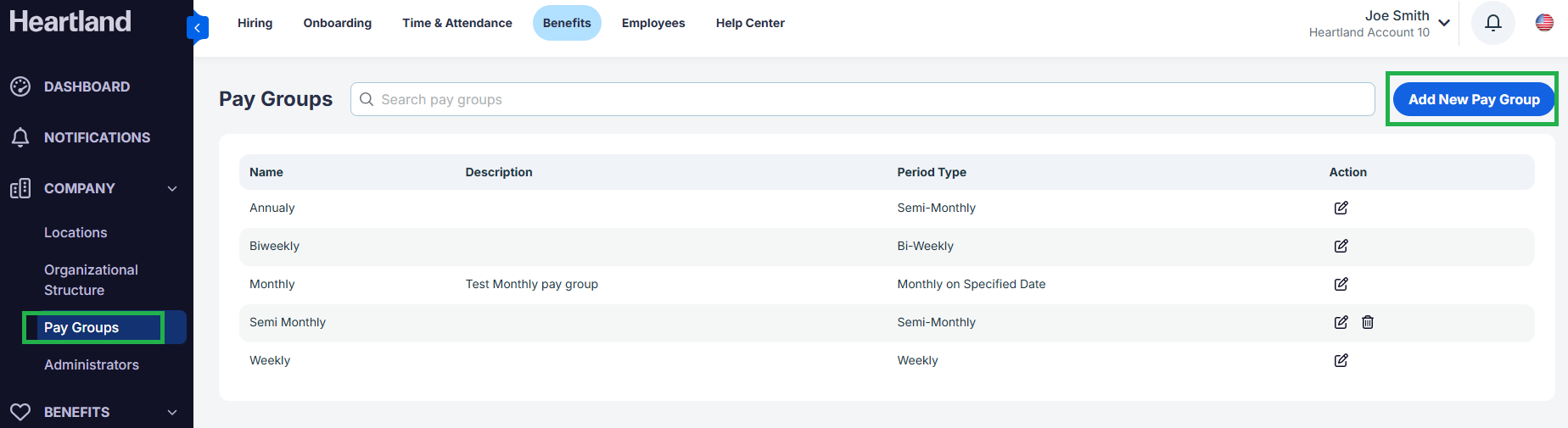Open Administrators in the sidebar

click(x=92, y=364)
